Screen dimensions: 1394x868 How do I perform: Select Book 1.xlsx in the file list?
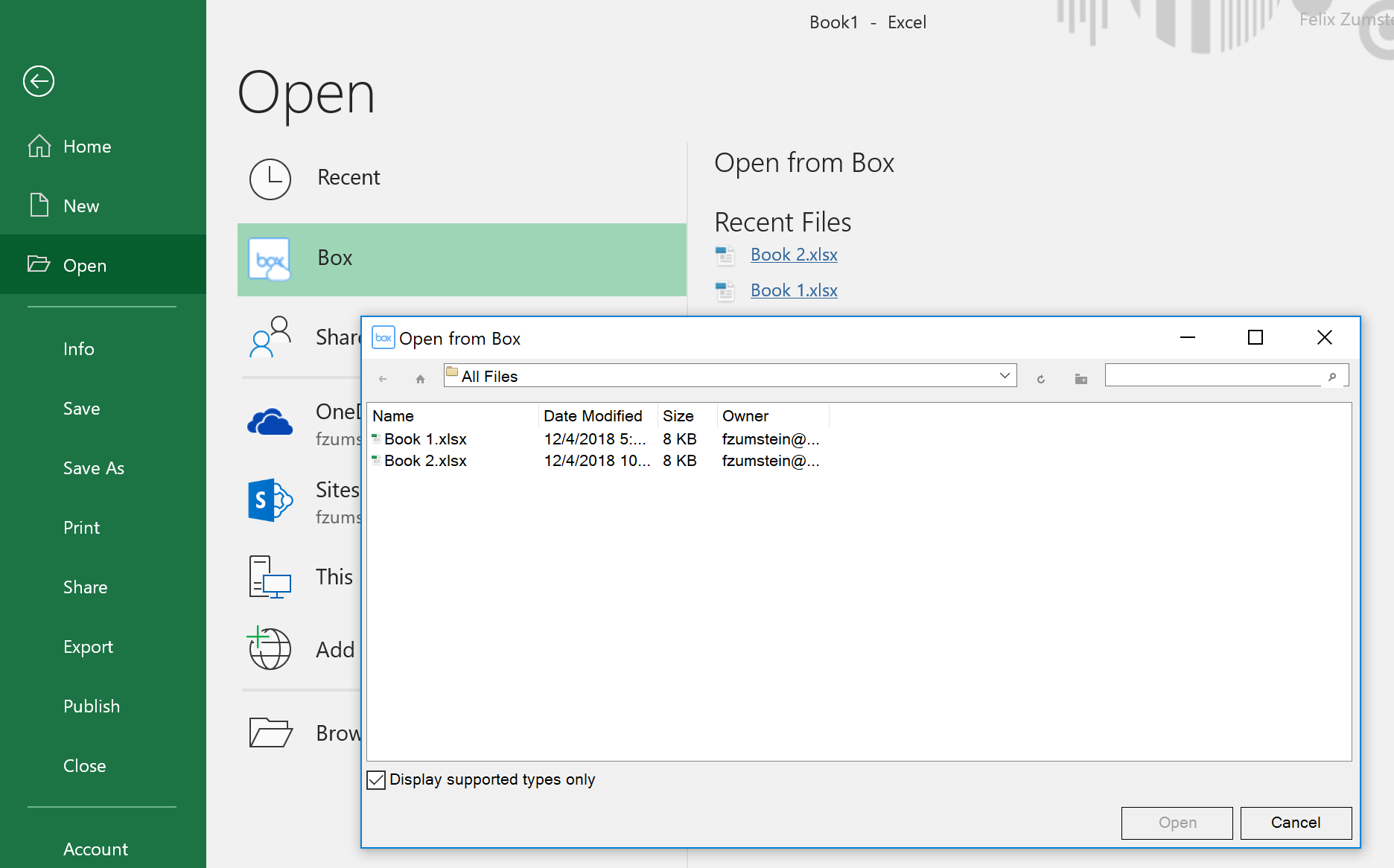[x=425, y=439]
